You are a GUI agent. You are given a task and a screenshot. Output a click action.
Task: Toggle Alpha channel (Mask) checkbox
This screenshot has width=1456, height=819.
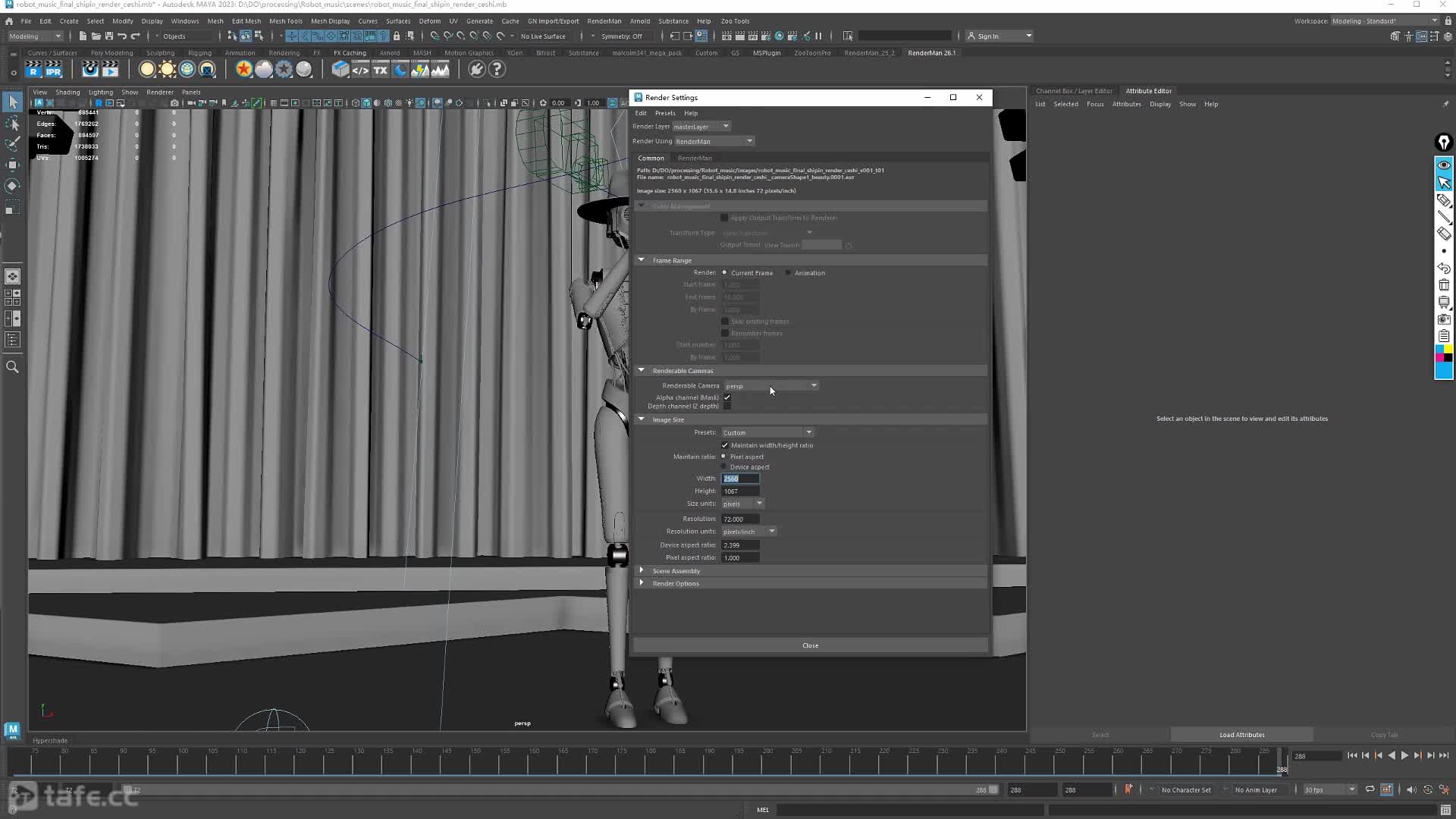(727, 397)
